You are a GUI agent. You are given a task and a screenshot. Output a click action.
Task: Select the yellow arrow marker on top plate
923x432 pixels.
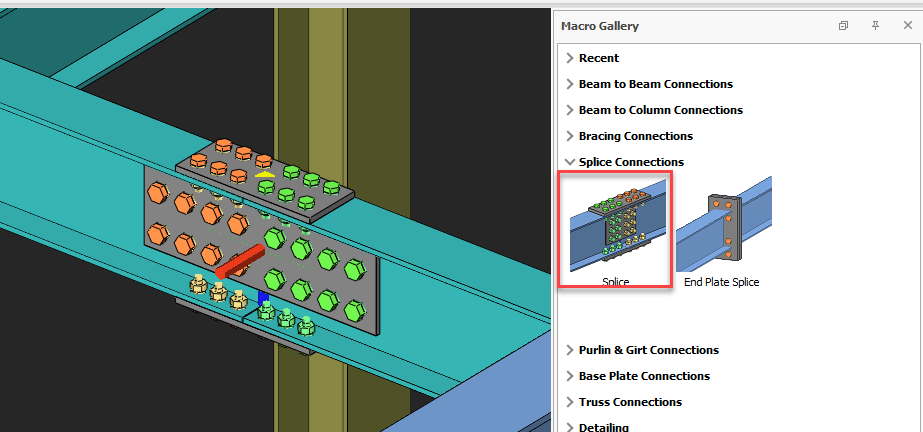[x=264, y=174]
